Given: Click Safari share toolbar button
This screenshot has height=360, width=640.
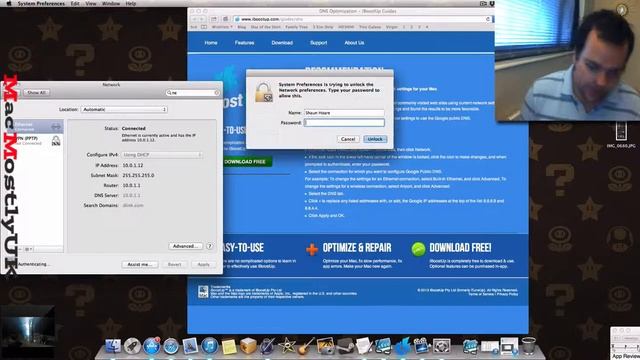Looking at the screenshot, I should pyautogui.click(x=213, y=19).
